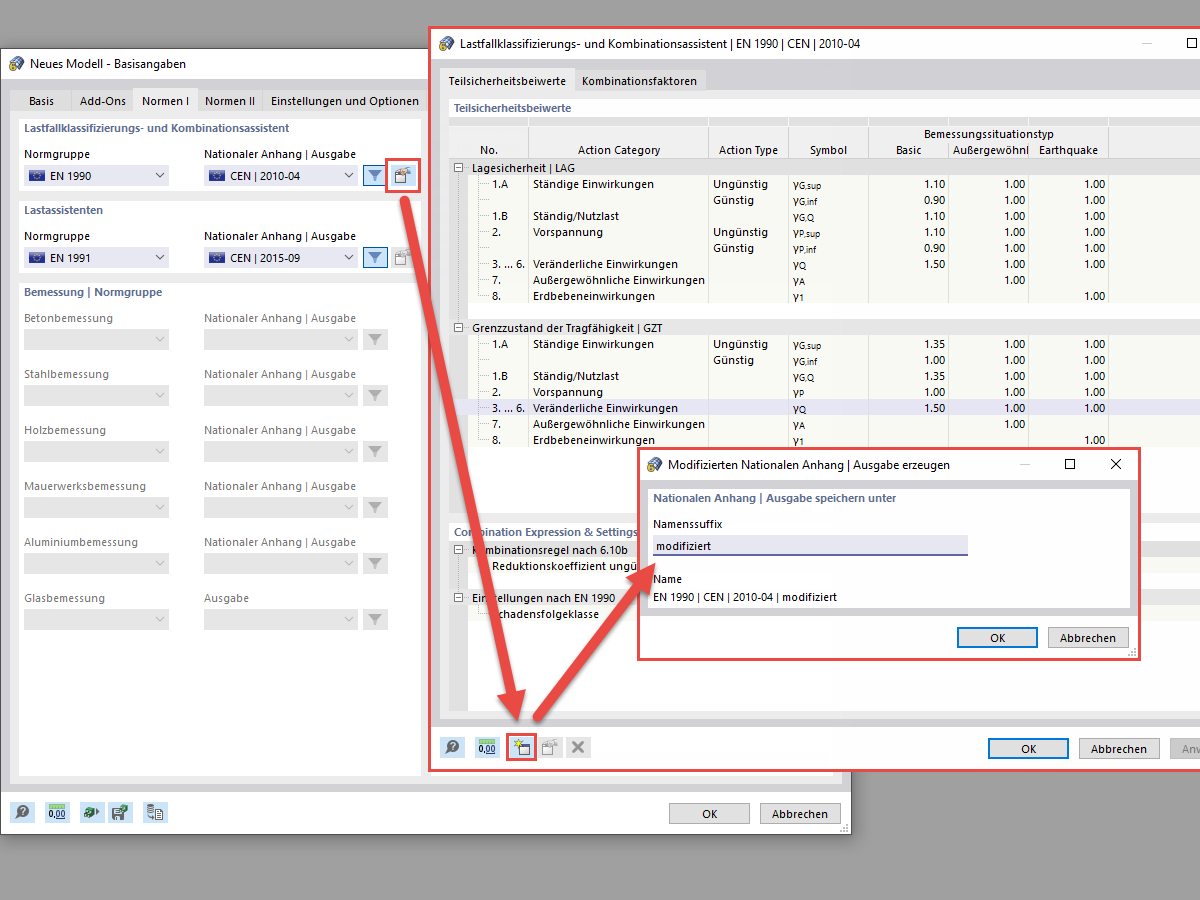Open the units and decimal places settings
Screen dimensions: 1200x900
(487, 746)
